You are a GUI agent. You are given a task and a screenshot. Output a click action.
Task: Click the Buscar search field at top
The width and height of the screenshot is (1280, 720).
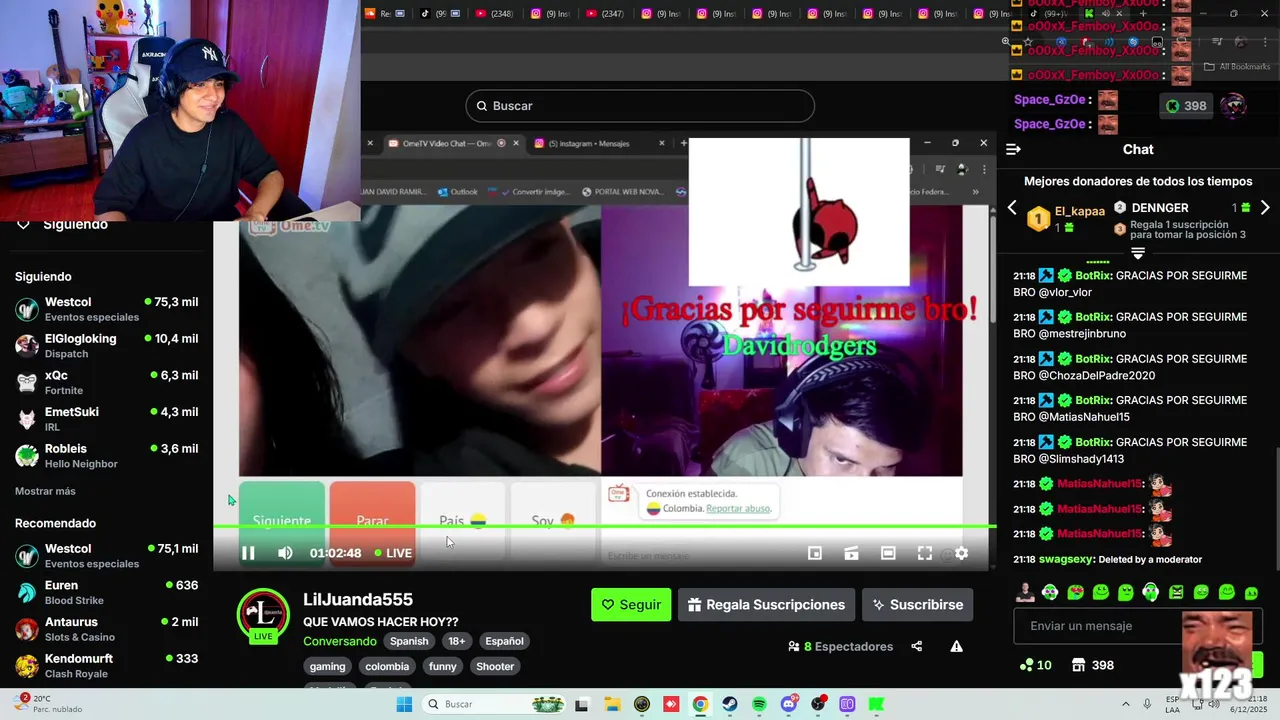click(640, 106)
